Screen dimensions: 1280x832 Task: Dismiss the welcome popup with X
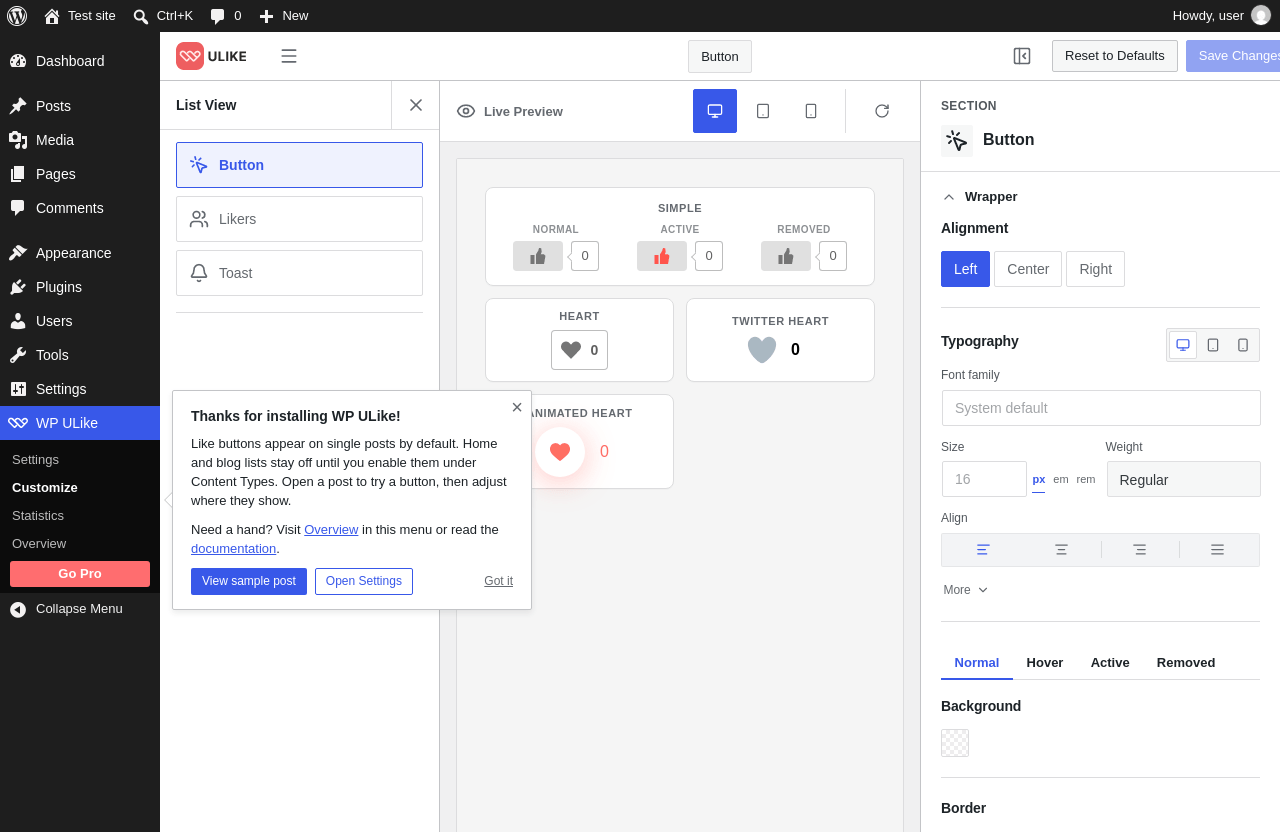pyautogui.click(x=517, y=407)
